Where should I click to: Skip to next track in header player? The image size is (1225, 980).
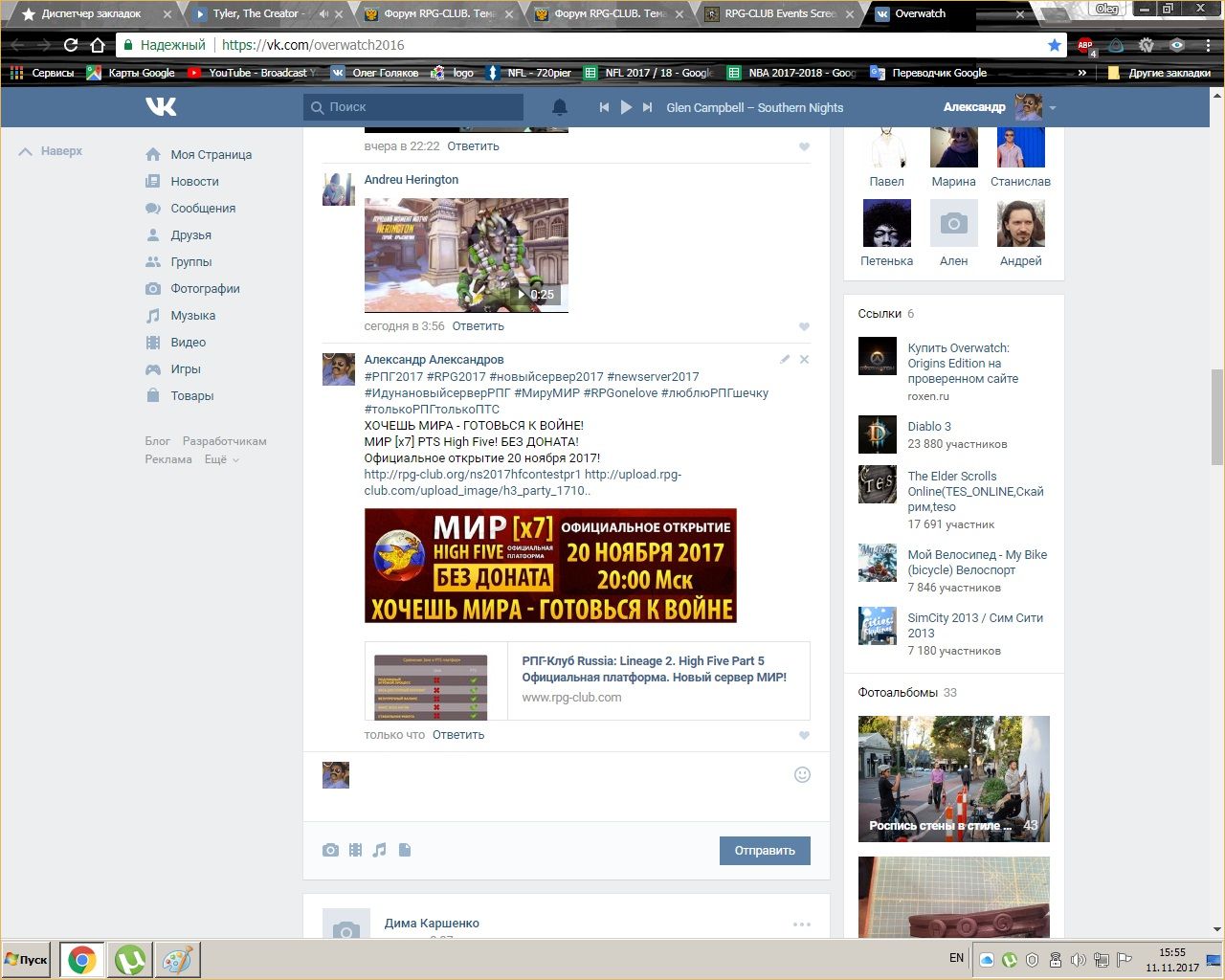click(648, 107)
